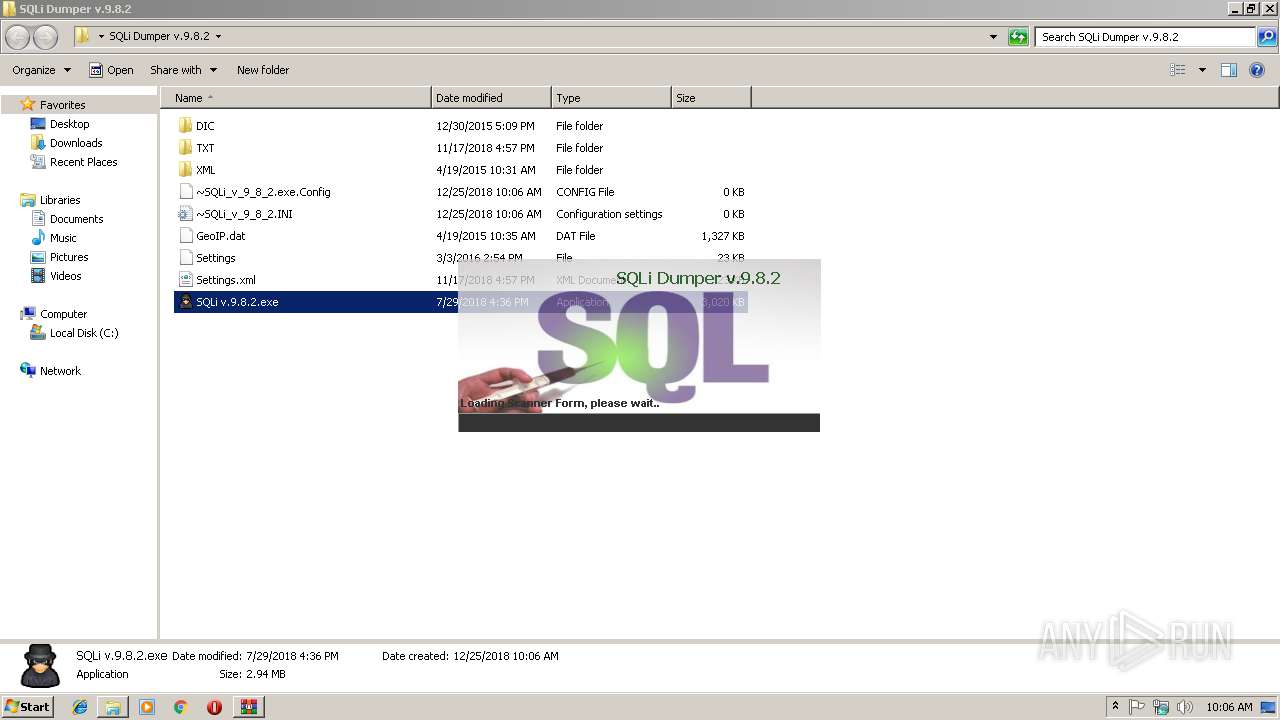
Task: Select the GeoIP.dat file icon
Action: point(185,236)
